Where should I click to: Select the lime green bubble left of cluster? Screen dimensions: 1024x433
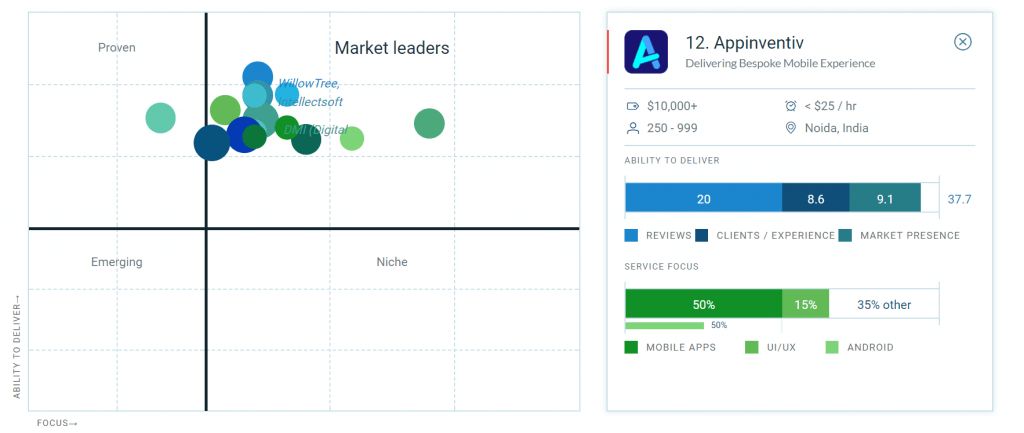pyautogui.click(x=225, y=110)
